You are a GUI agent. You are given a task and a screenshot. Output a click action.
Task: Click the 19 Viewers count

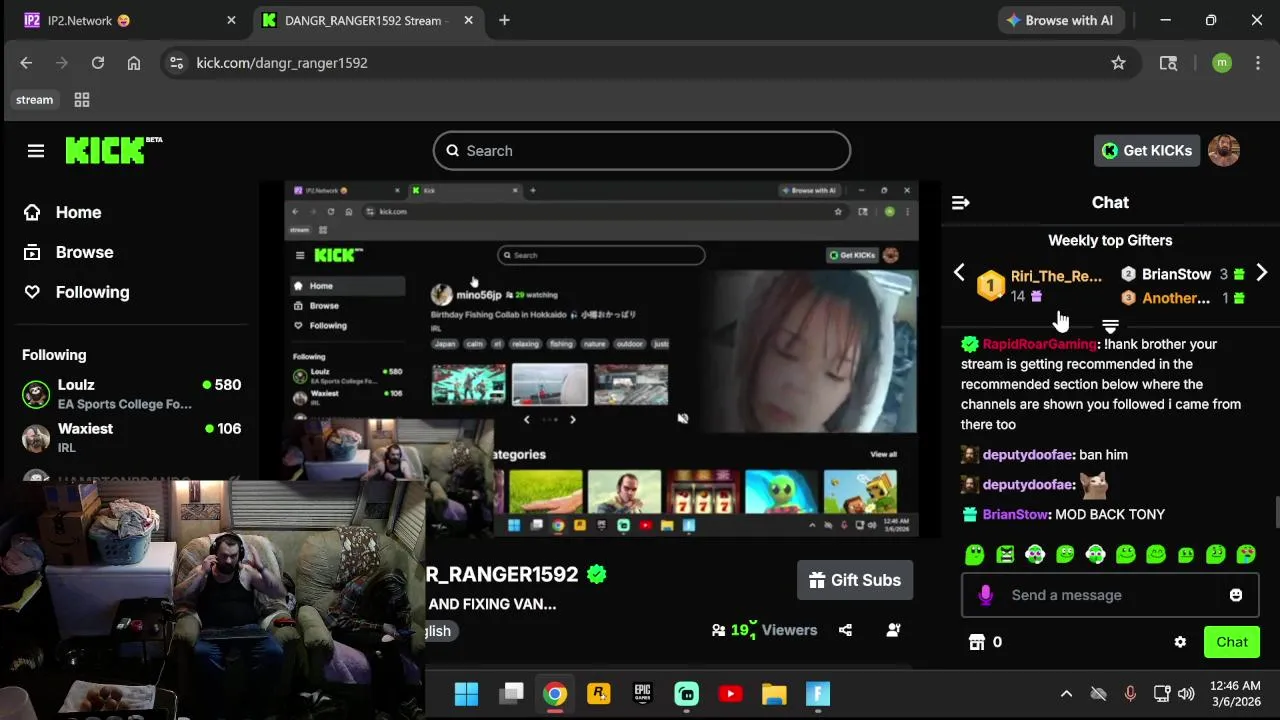[764, 630]
